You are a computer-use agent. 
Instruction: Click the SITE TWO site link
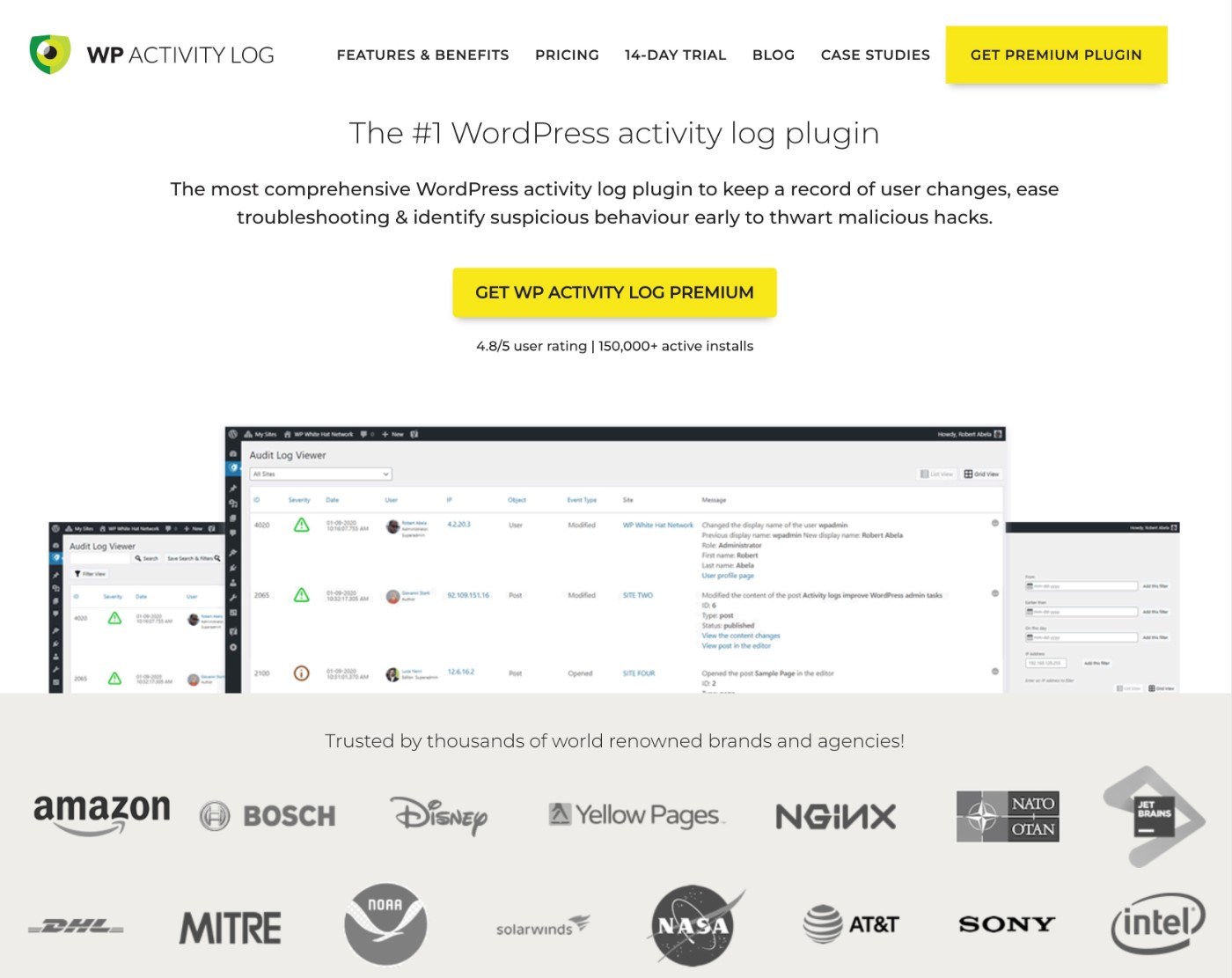(x=638, y=595)
